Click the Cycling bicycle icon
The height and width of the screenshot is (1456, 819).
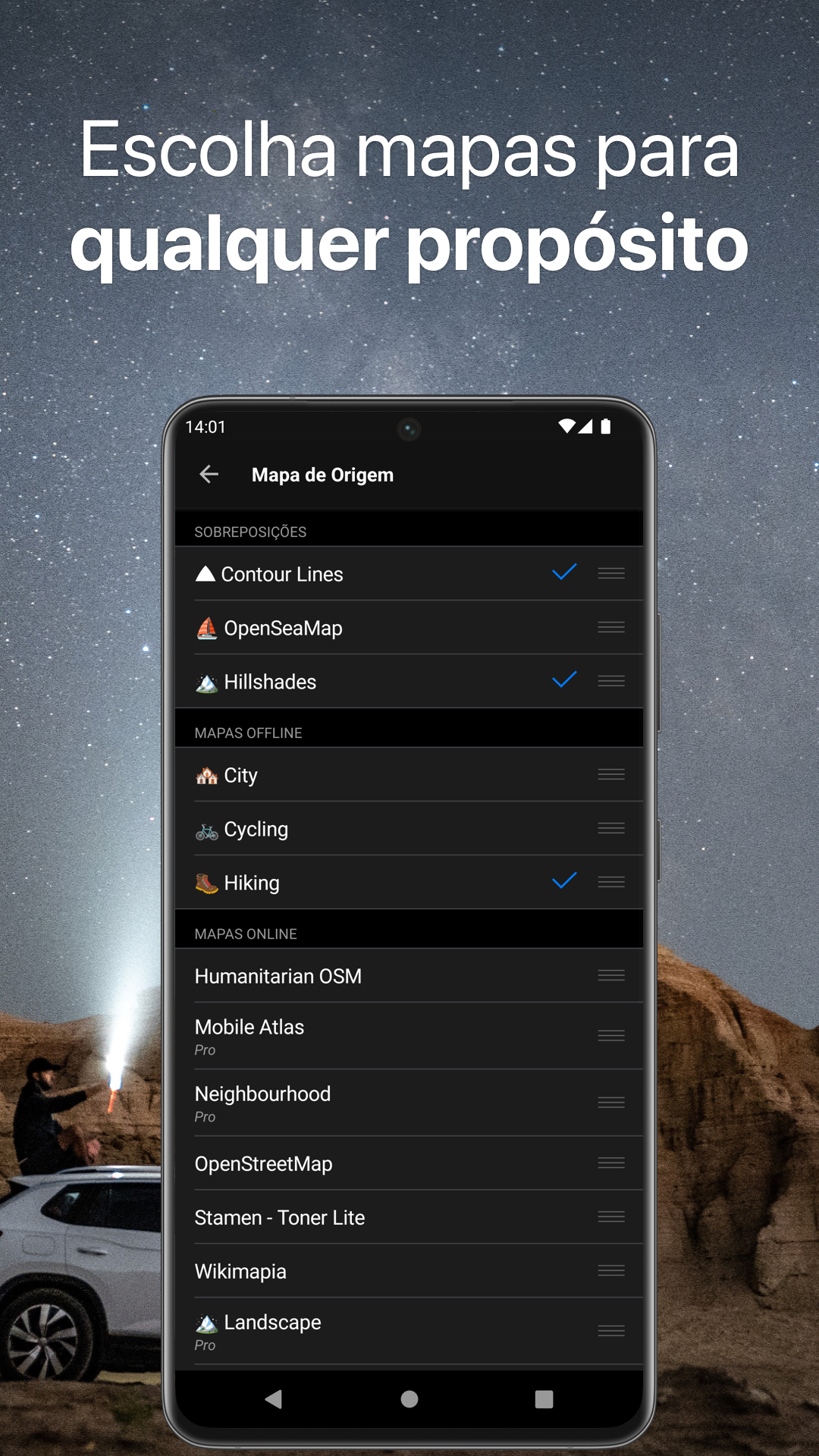pyautogui.click(x=206, y=830)
